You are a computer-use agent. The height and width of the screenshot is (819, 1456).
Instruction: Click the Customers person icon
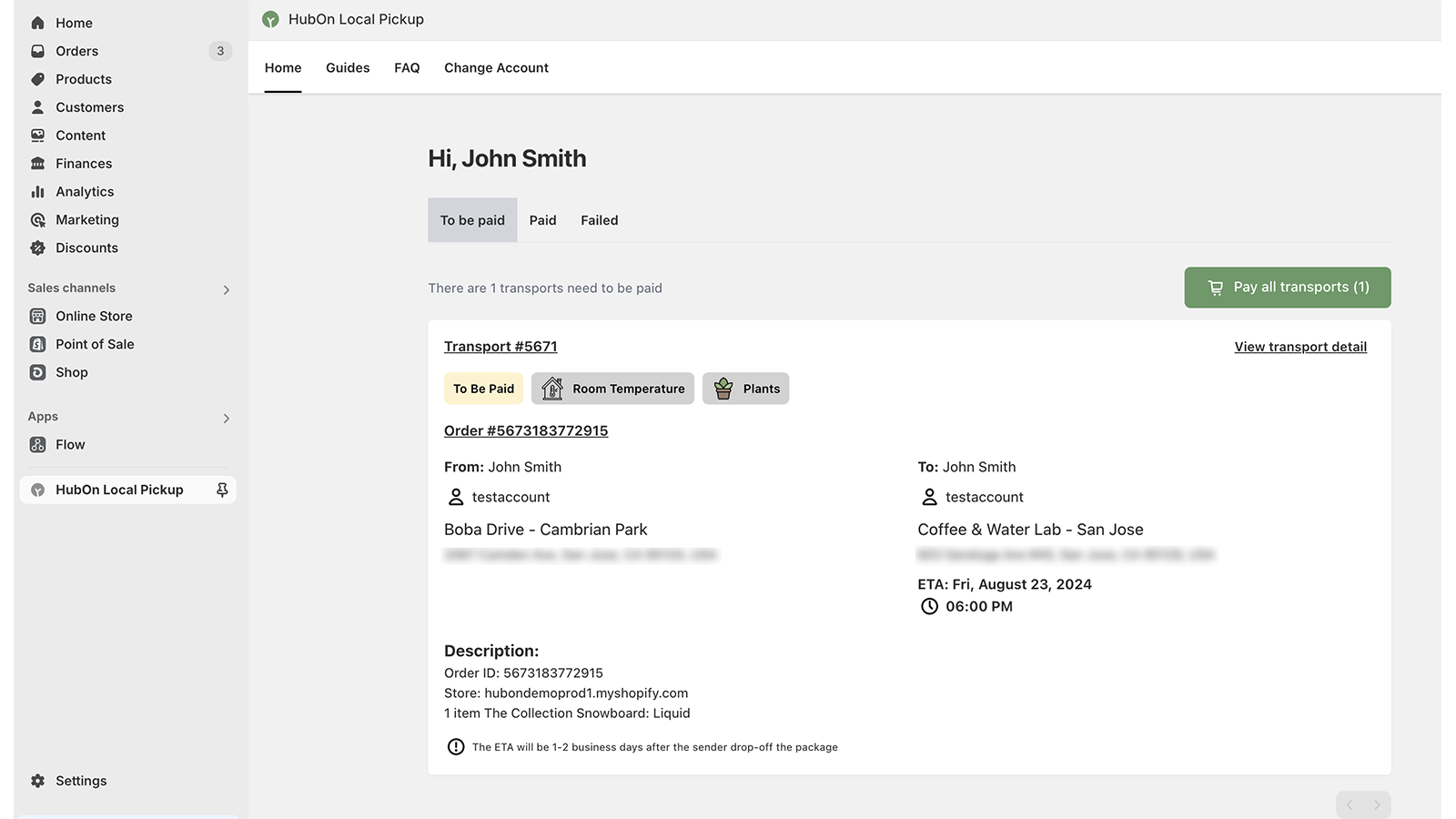coord(37,107)
